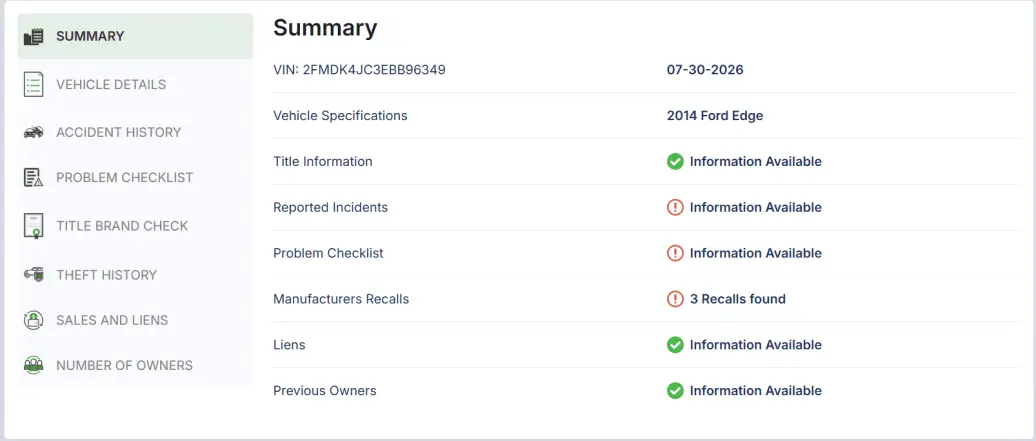The image size is (1036, 441).
Task: Click the Accident History car crash icon
Action: pyautogui.click(x=34, y=132)
